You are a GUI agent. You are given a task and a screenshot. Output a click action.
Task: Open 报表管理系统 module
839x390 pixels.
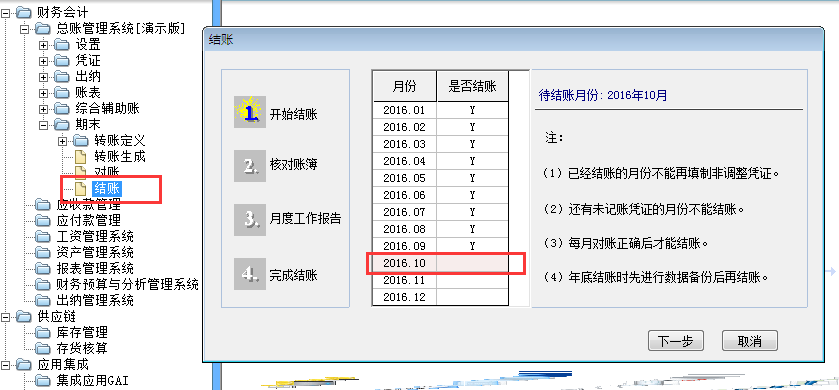[95, 268]
